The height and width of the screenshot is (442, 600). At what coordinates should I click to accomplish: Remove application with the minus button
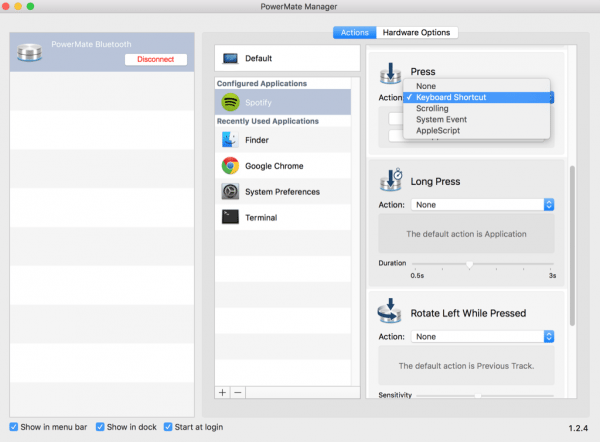238,393
